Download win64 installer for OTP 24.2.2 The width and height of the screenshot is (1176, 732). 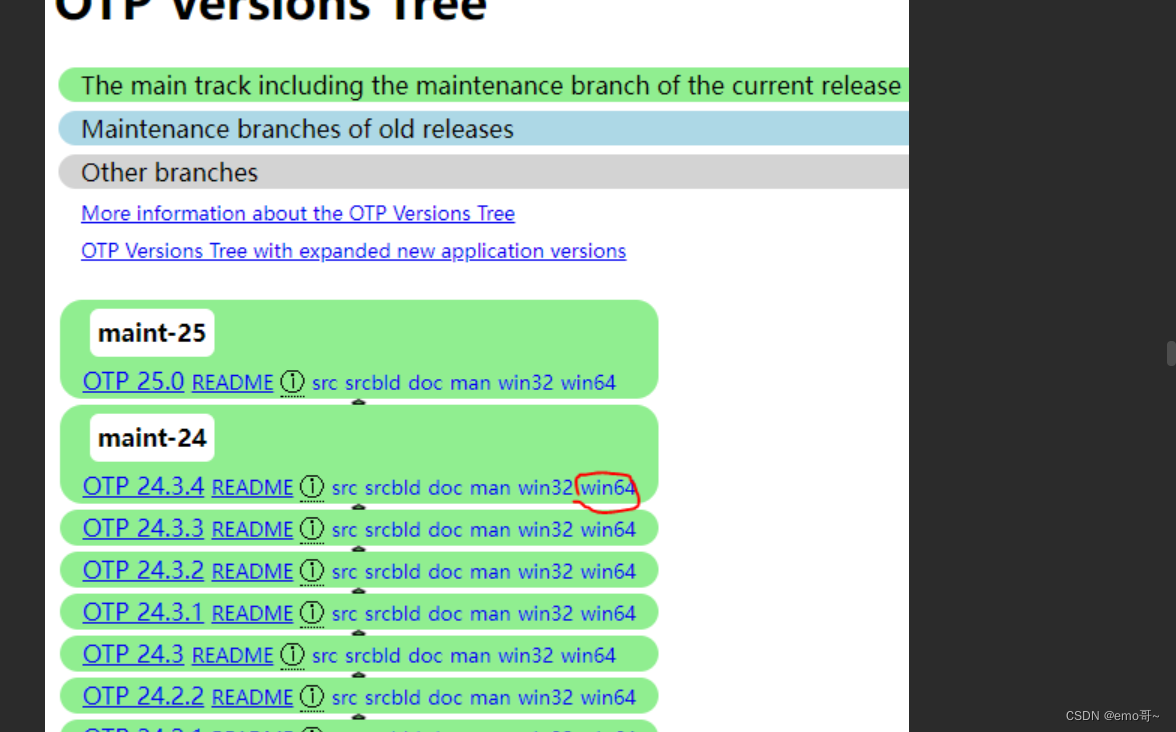(x=608, y=698)
